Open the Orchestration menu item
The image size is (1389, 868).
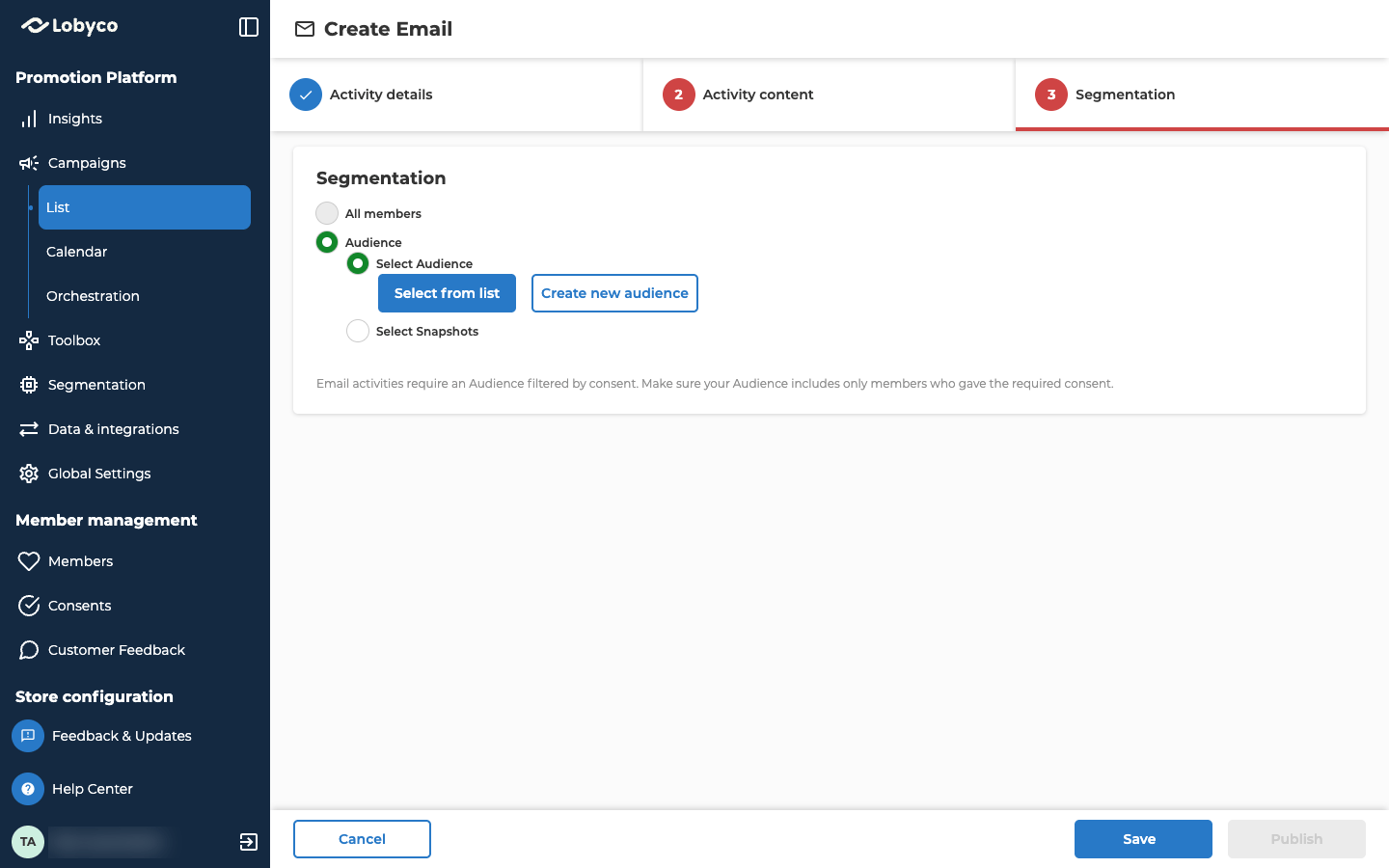[x=145, y=296]
